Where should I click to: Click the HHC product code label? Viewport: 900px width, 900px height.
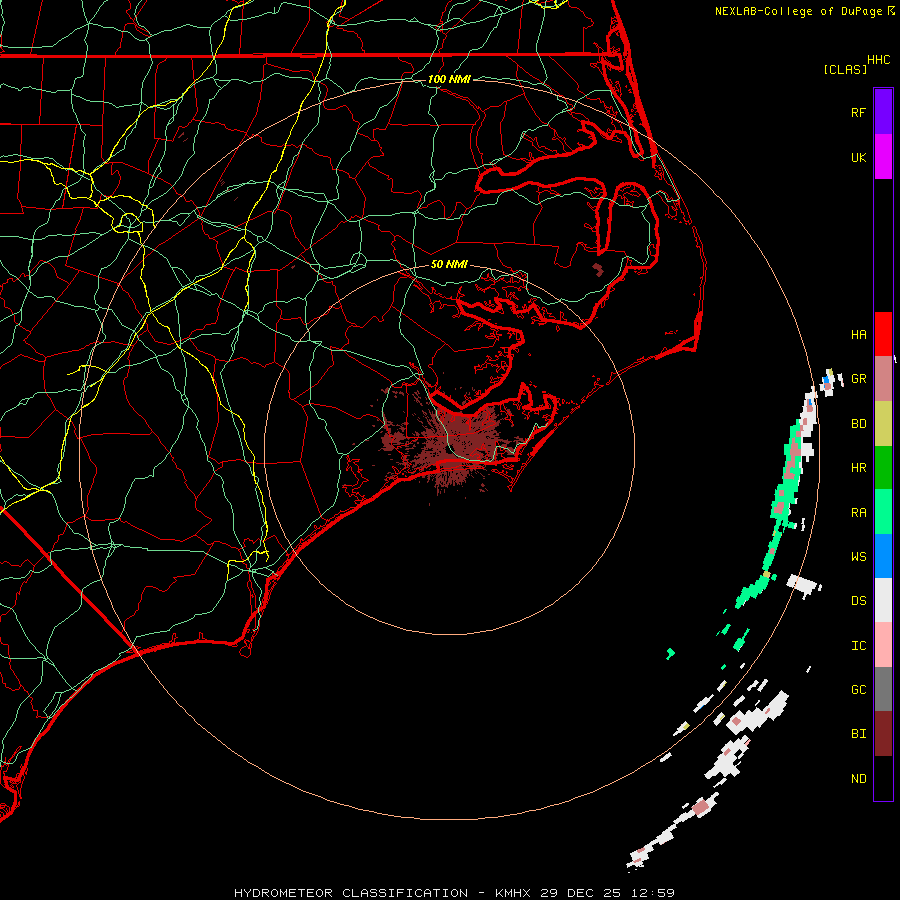click(x=878, y=60)
